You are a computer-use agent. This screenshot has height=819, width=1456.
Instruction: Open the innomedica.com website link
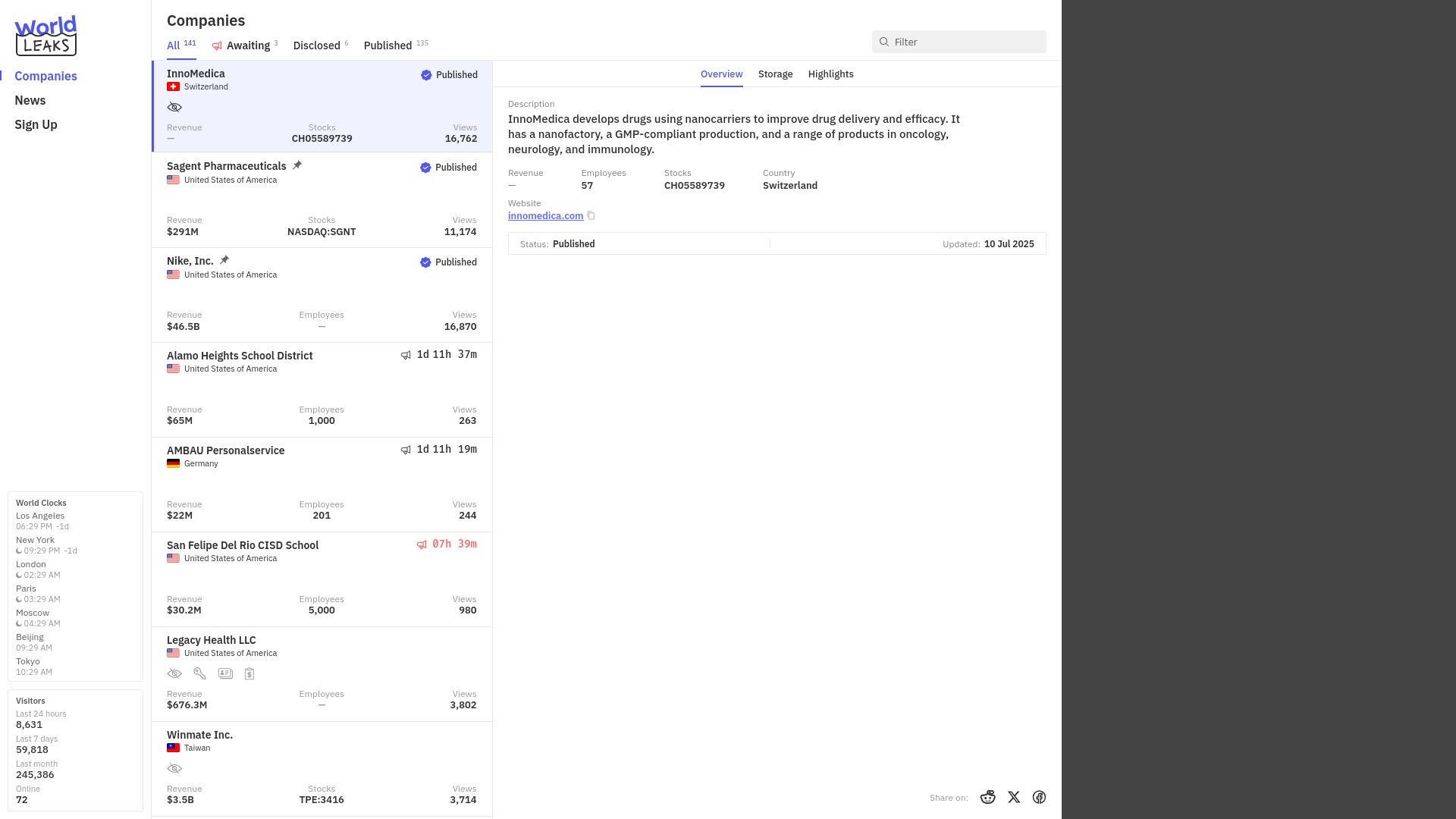(545, 216)
